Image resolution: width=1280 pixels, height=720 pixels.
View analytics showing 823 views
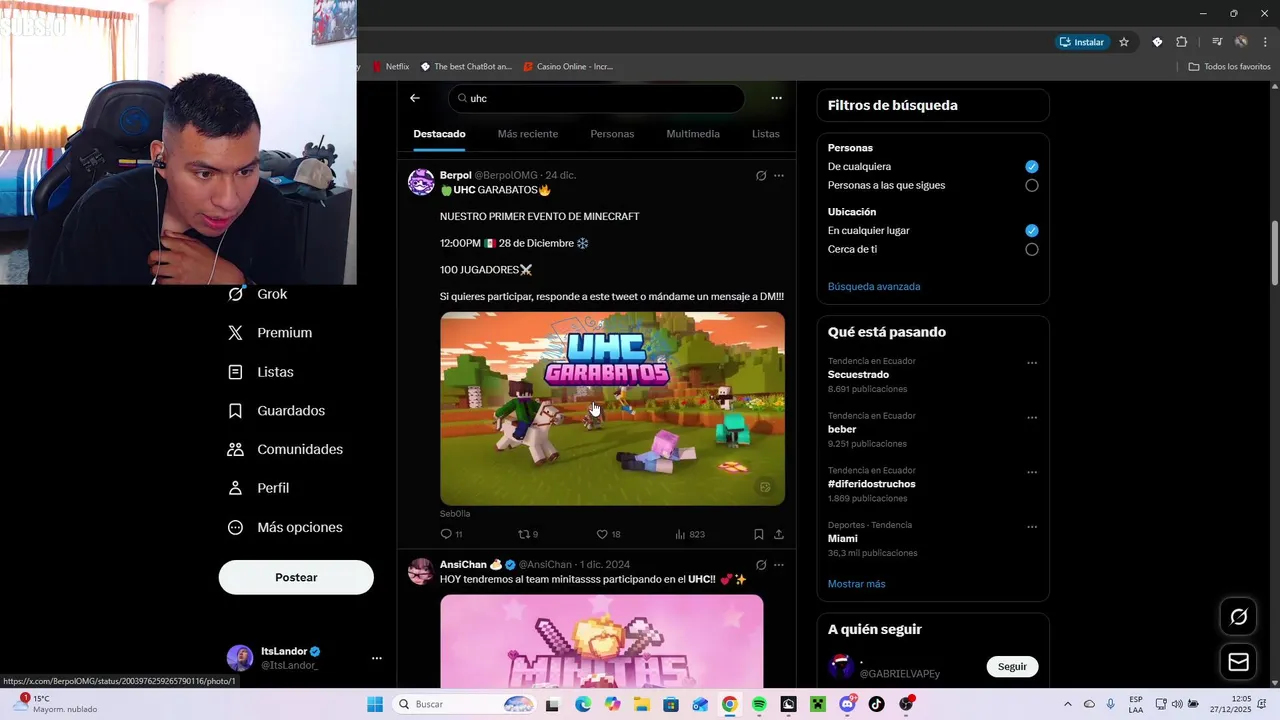point(690,534)
